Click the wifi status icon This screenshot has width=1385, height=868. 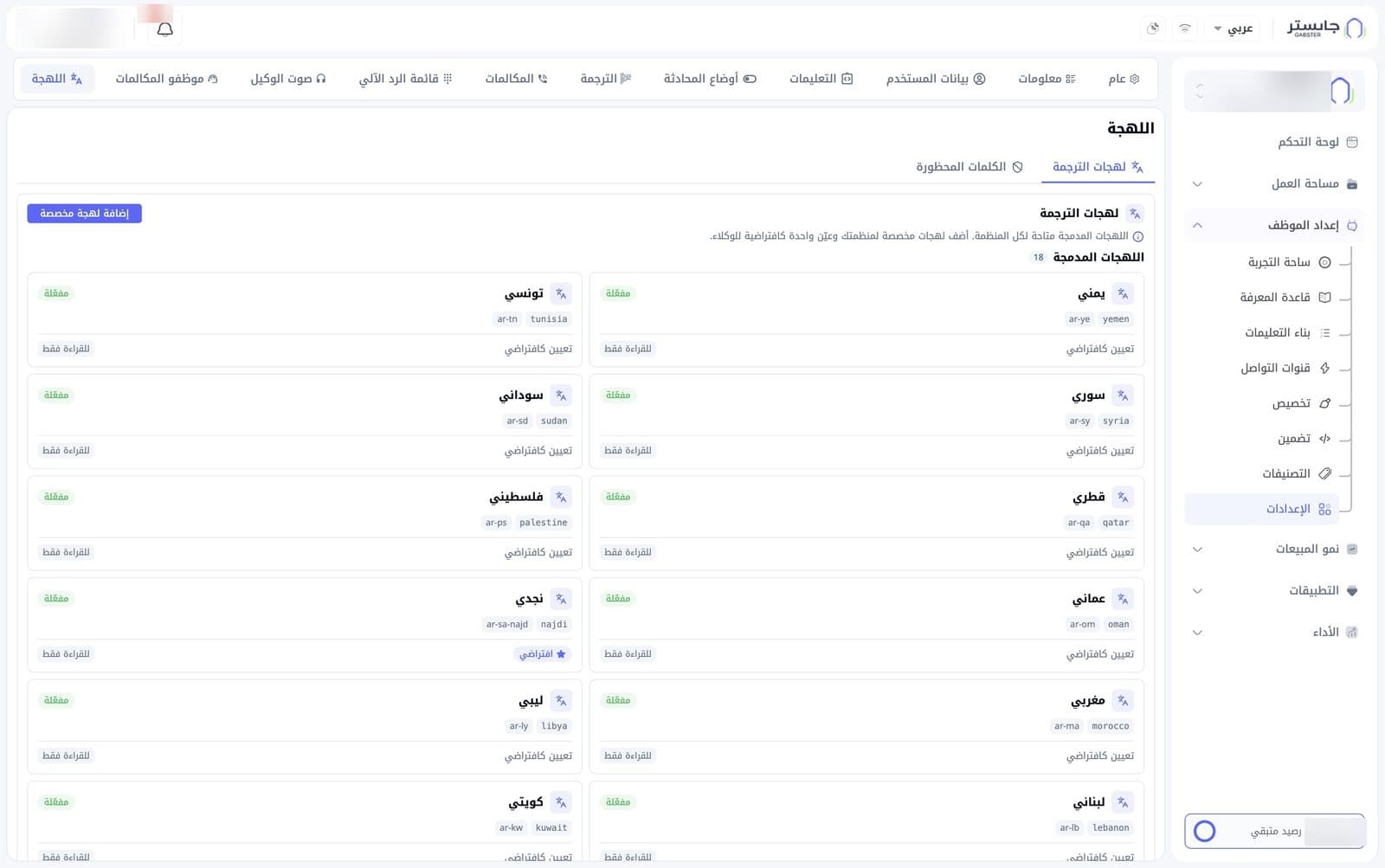(x=1185, y=29)
